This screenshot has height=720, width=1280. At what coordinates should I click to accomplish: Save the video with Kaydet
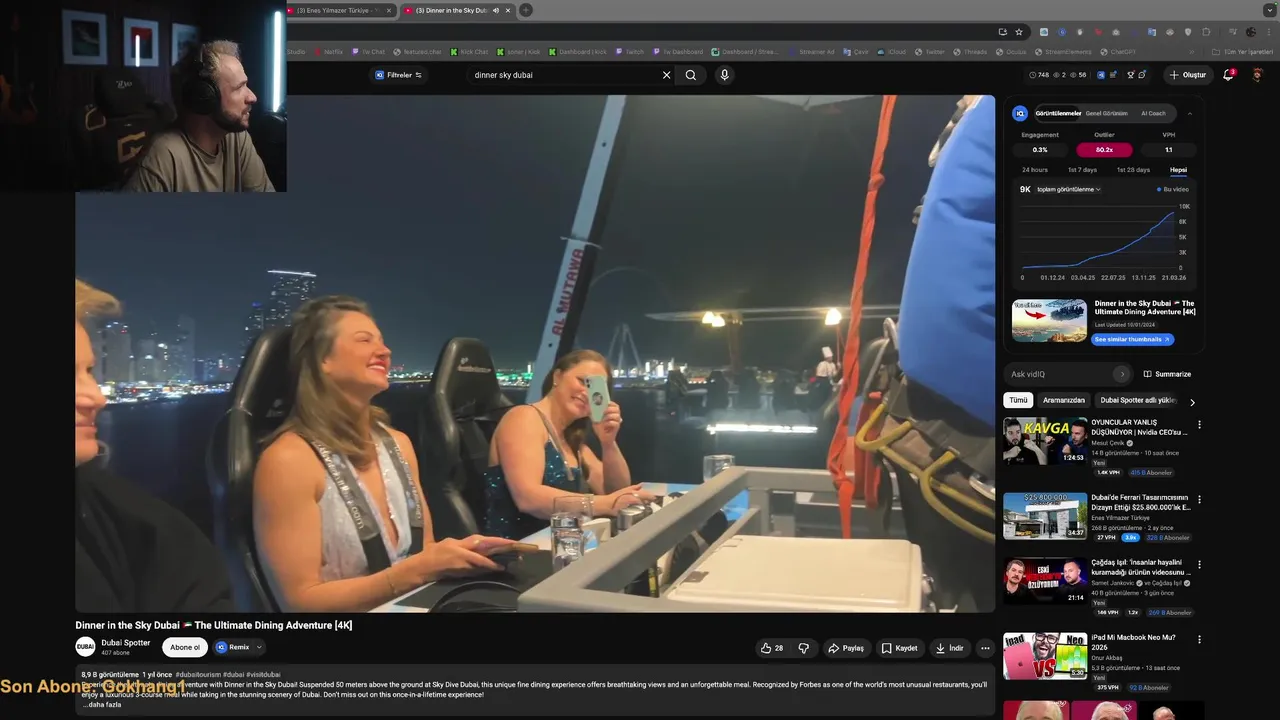[899, 648]
